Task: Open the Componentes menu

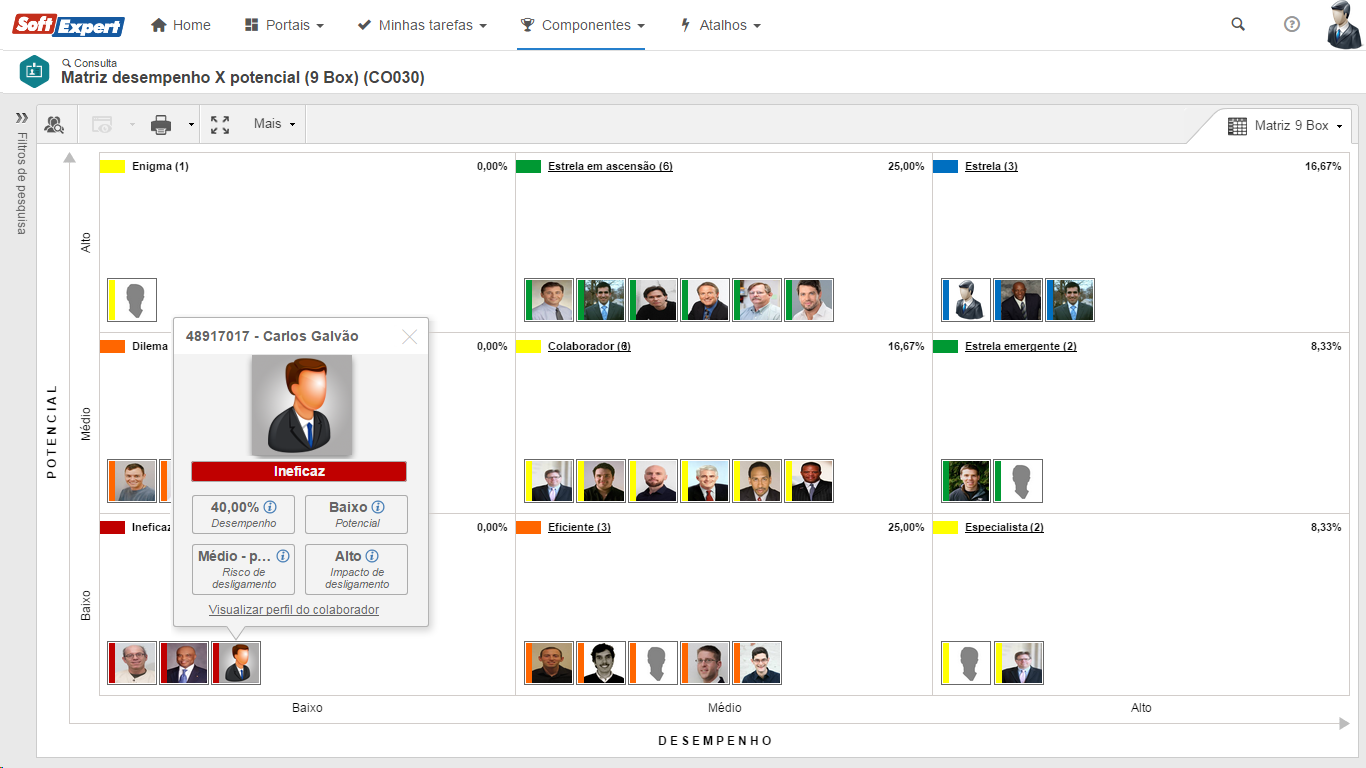Action: click(x=582, y=25)
